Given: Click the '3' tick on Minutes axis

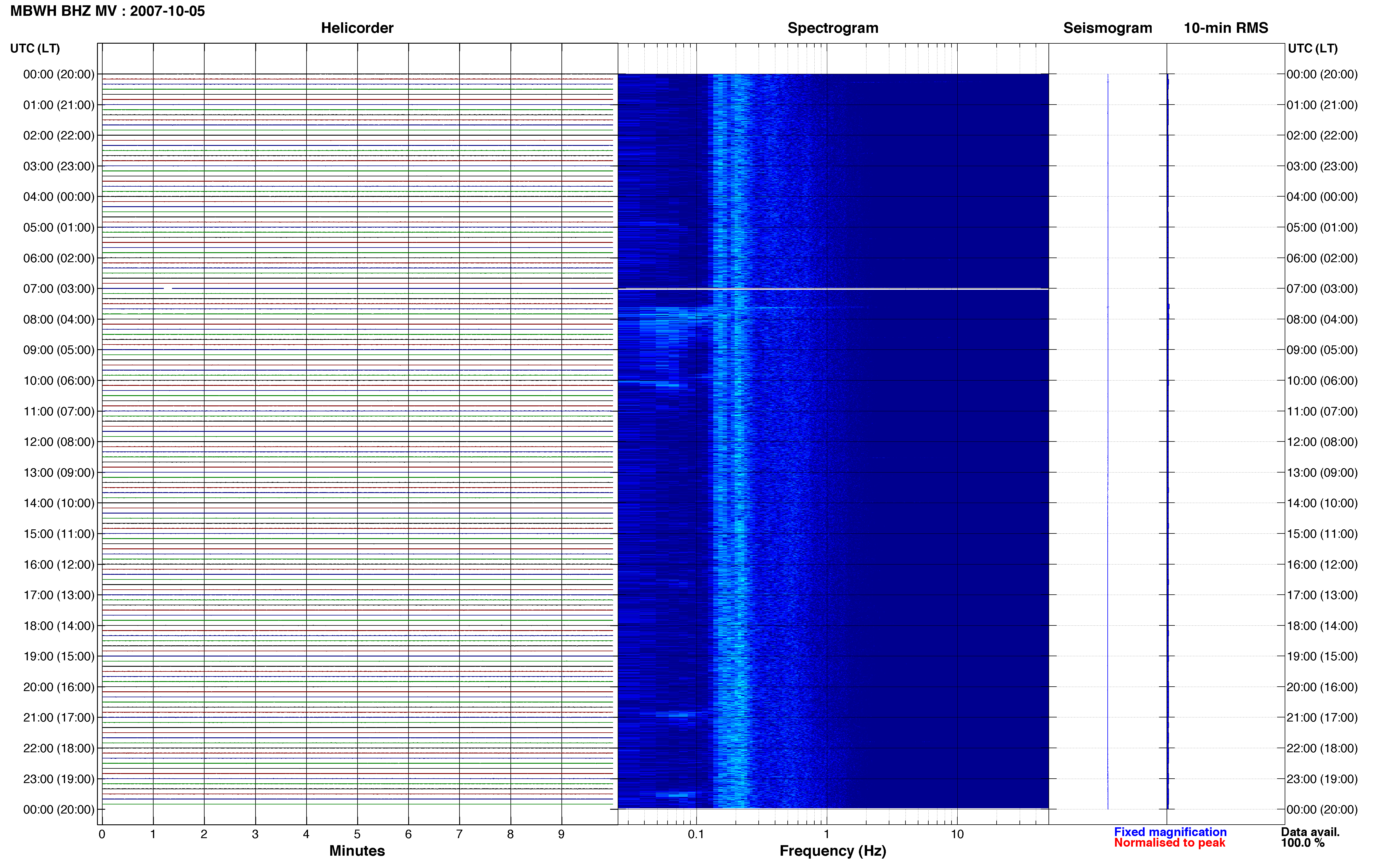Looking at the screenshot, I should click(x=255, y=835).
